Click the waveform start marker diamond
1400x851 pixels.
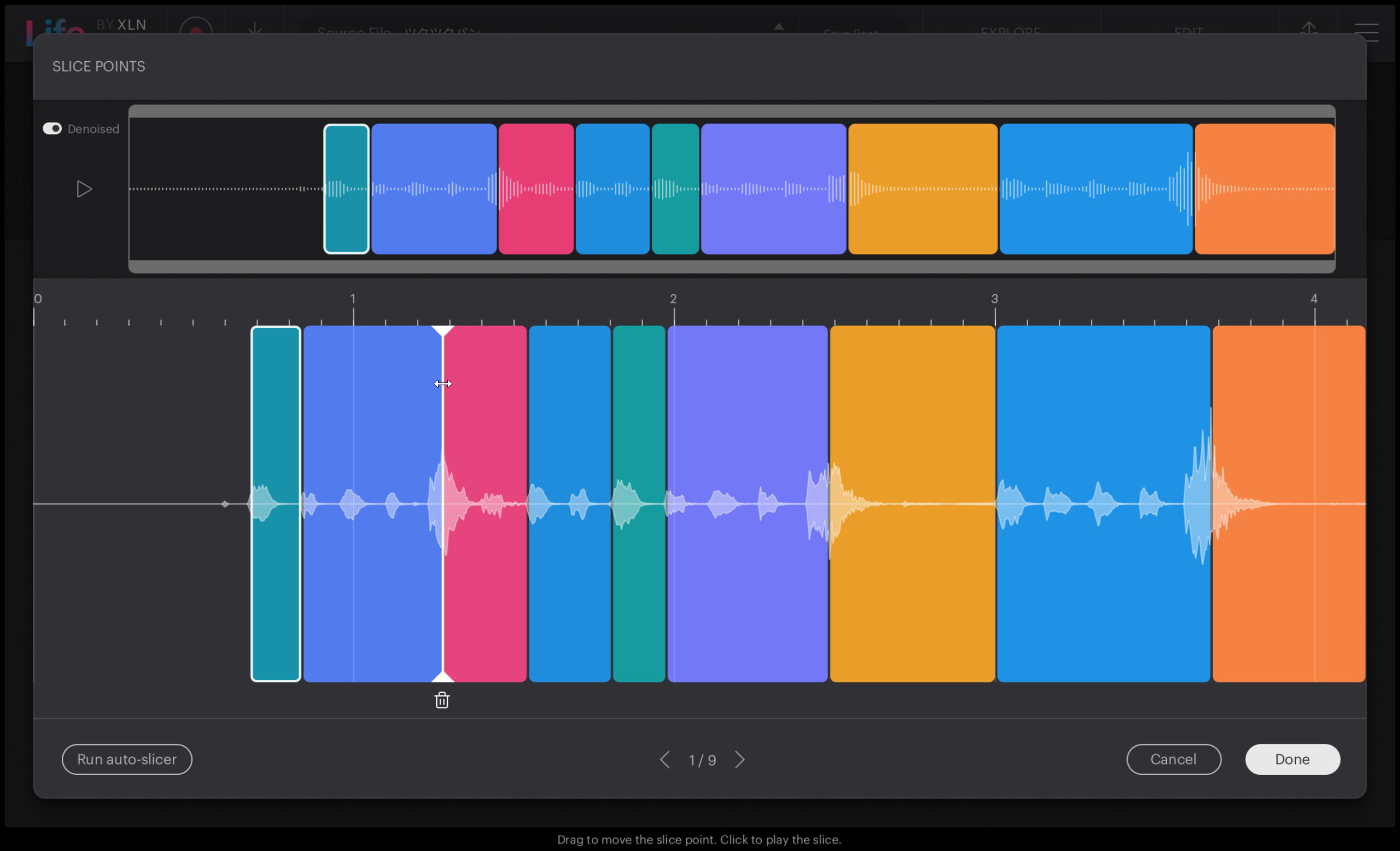(x=225, y=504)
